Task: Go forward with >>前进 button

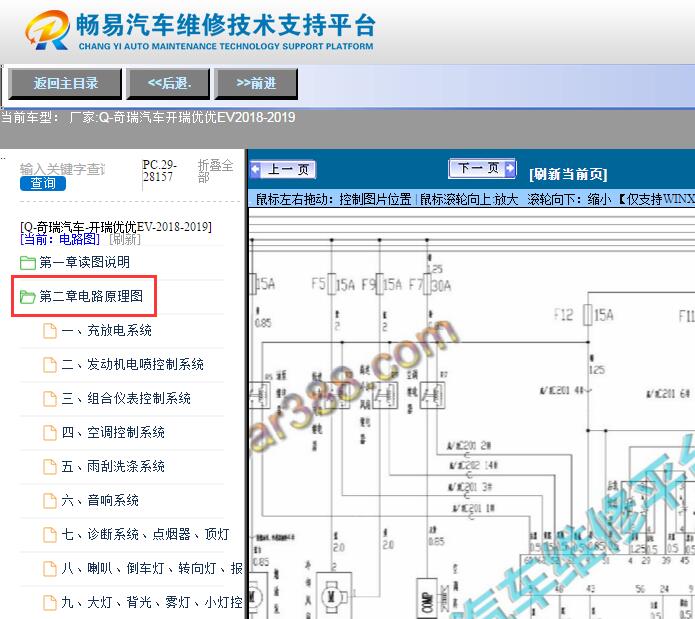Action: tap(256, 83)
